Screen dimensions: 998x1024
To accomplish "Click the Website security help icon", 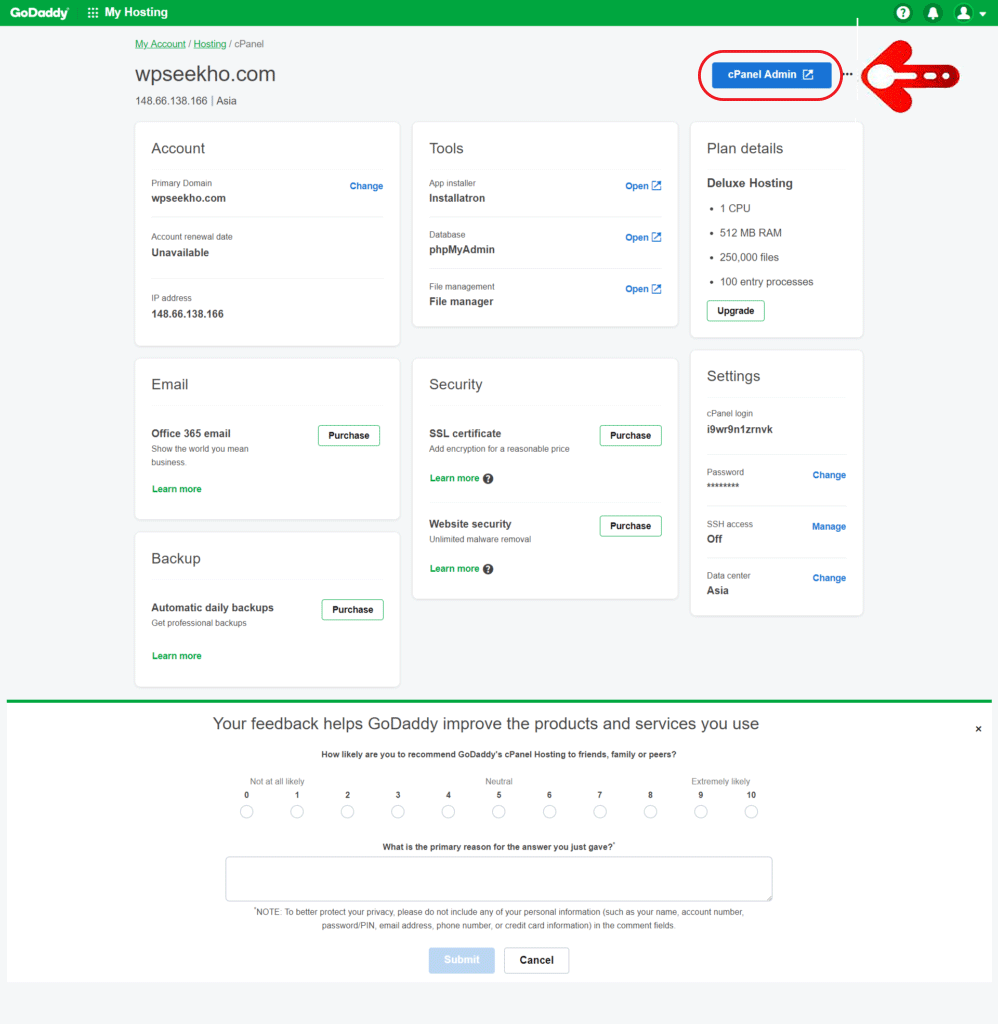I will tap(488, 569).
